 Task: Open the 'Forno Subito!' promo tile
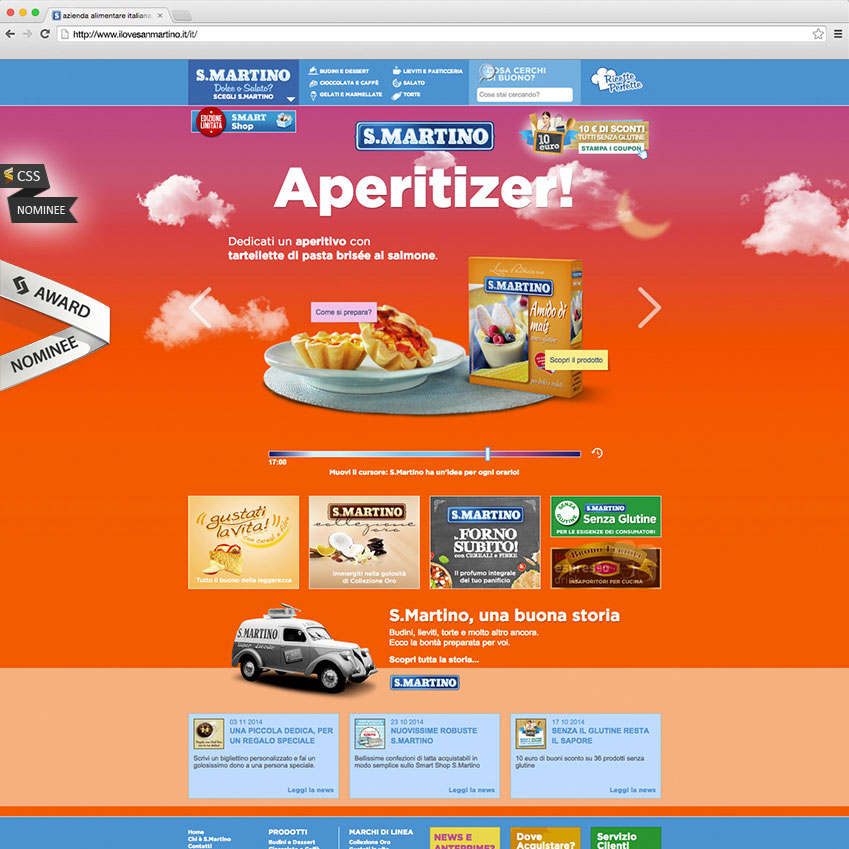coord(485,542)
